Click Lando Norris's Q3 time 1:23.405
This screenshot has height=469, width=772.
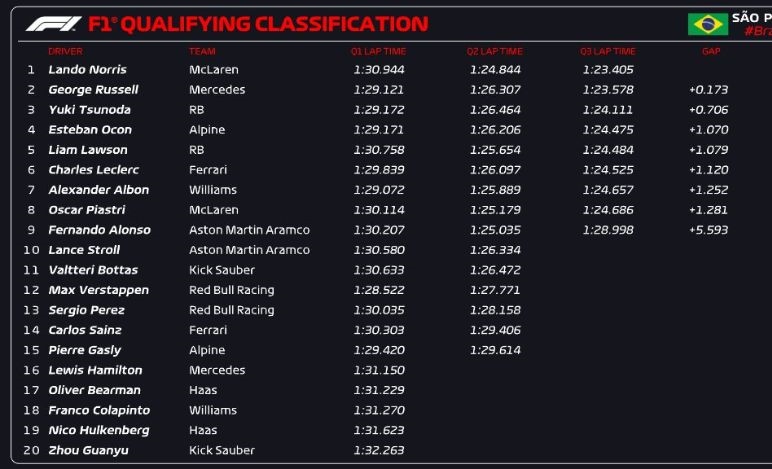point(607,70)
